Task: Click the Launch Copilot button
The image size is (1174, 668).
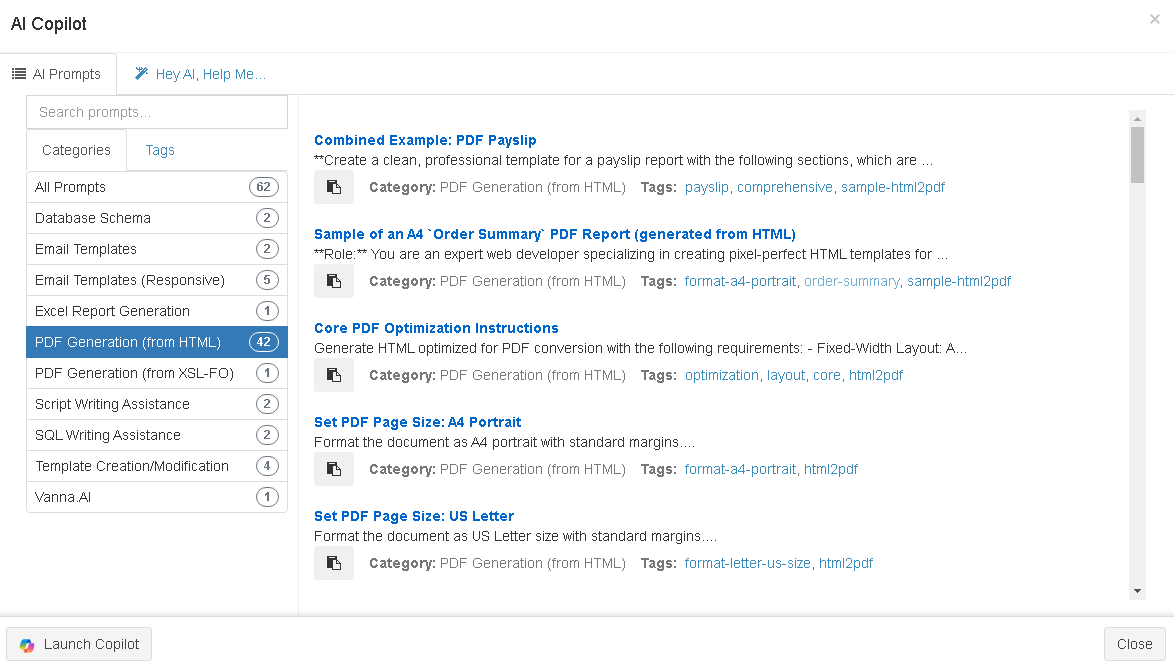Action: [80, 644]
